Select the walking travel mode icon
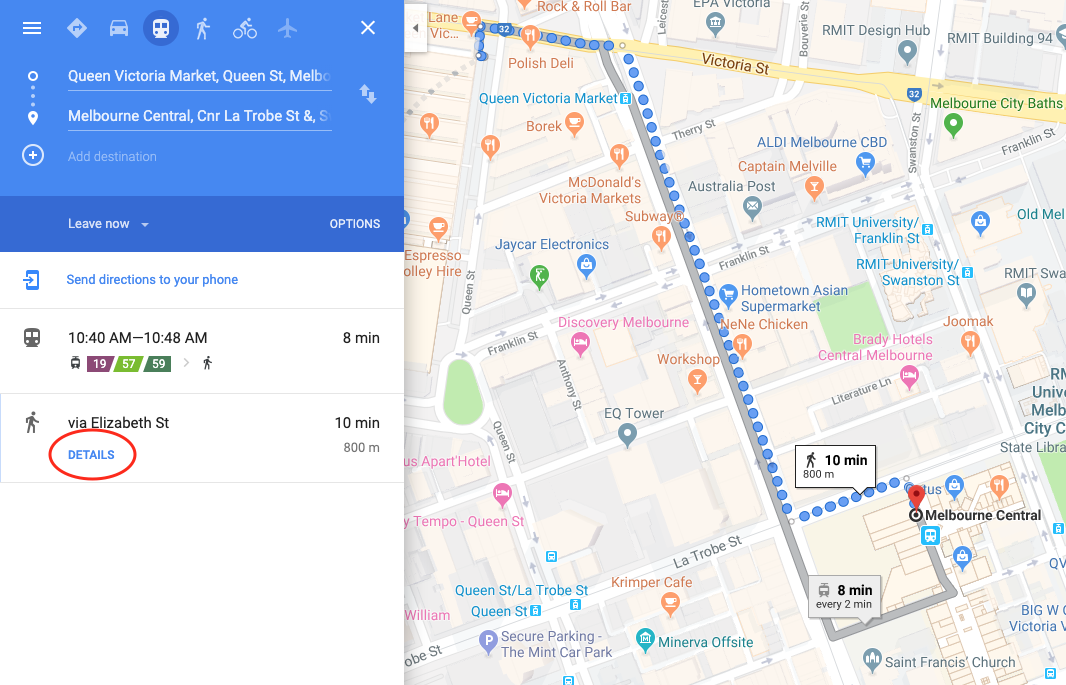 [203, 28]
